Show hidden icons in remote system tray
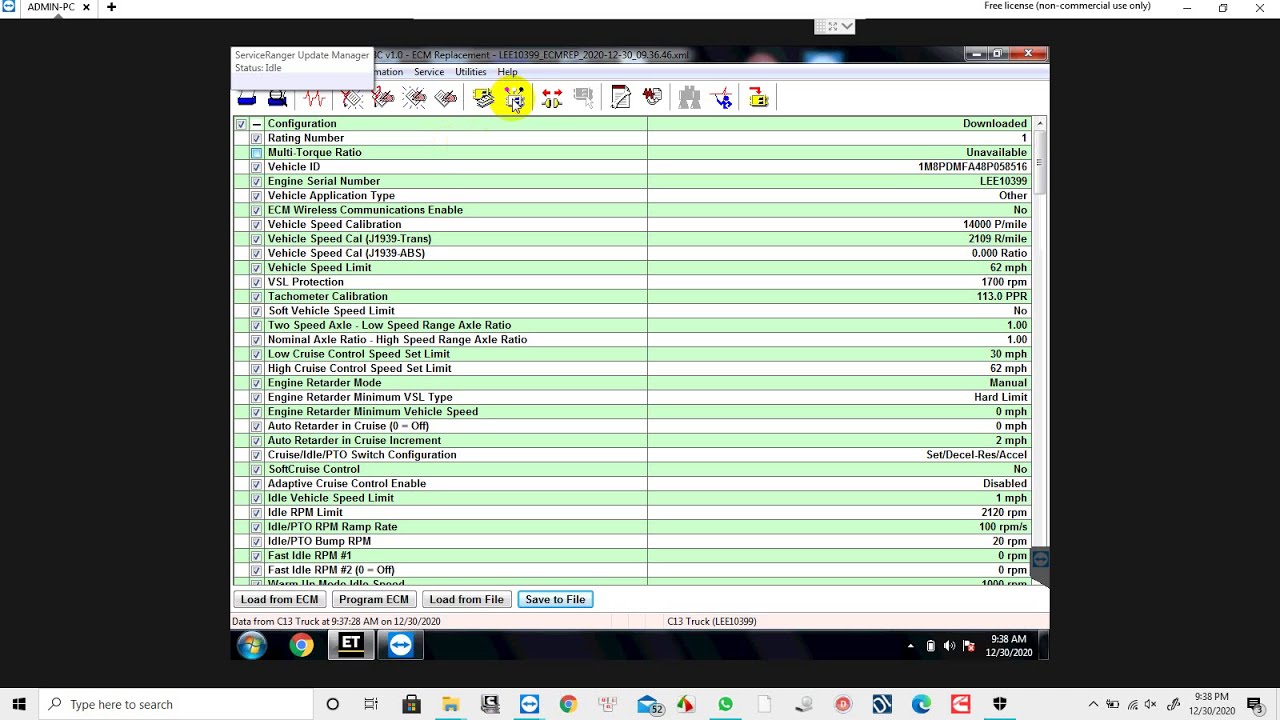 coord(910,646)
